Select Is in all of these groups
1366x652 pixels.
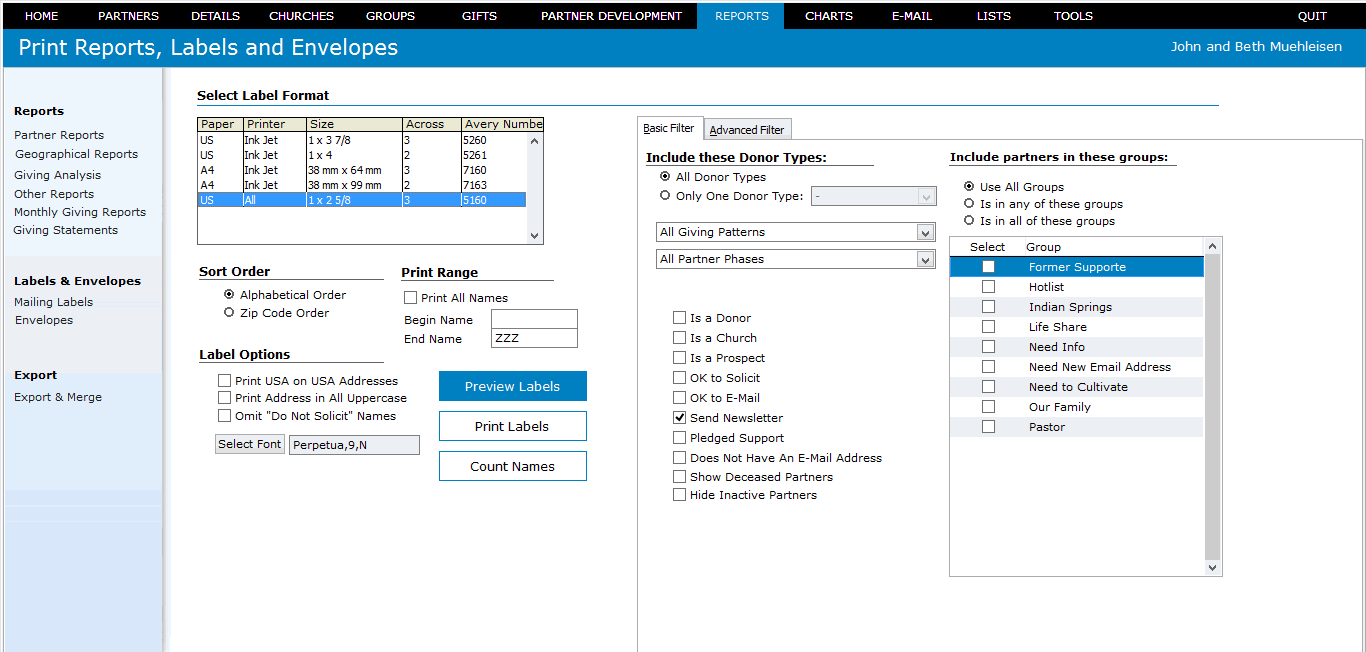(x=969, y=221)
